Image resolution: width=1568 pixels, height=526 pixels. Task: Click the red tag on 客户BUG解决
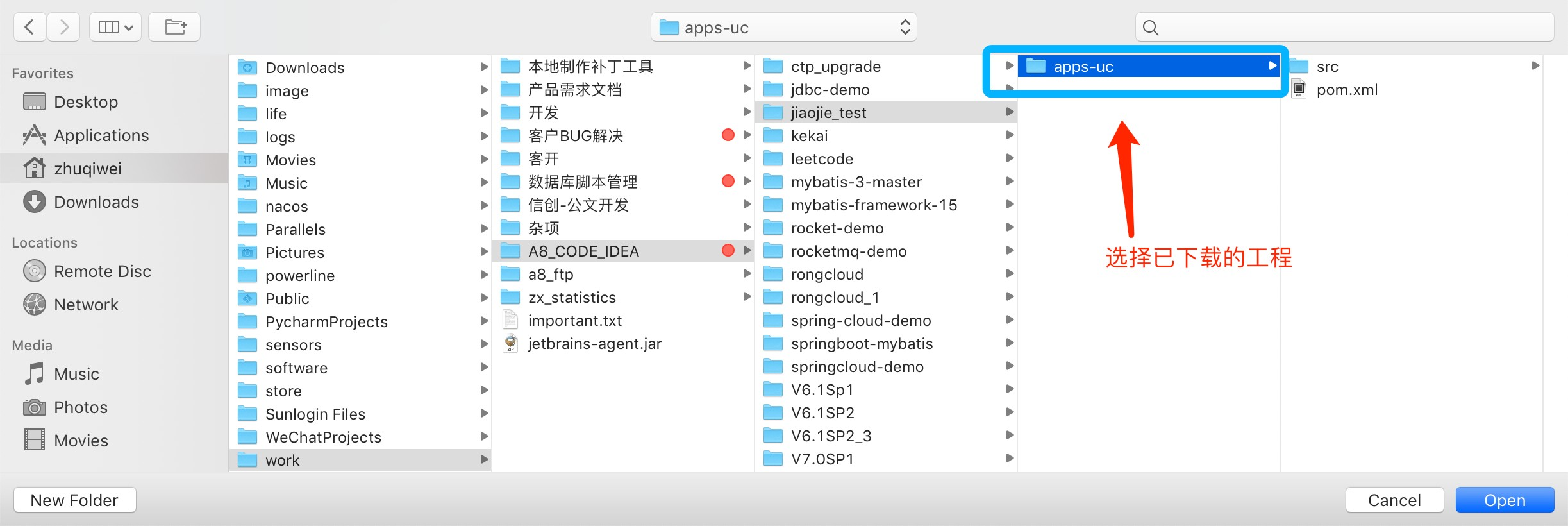point(728,135)
